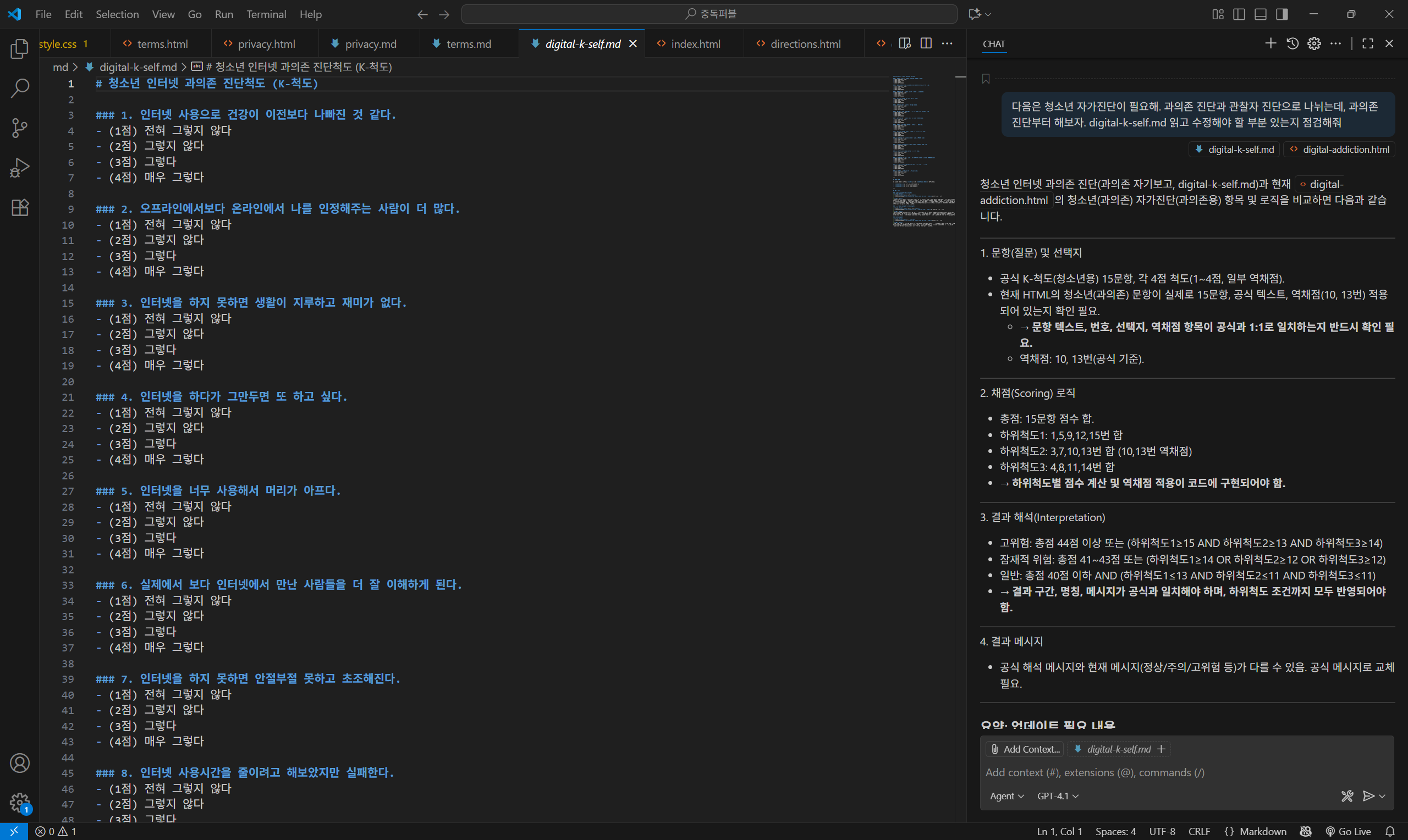The width and height of the screenshot is (1408, 840).
Task: Toggle the bottom panel layout button
Action: [1260, 14]
